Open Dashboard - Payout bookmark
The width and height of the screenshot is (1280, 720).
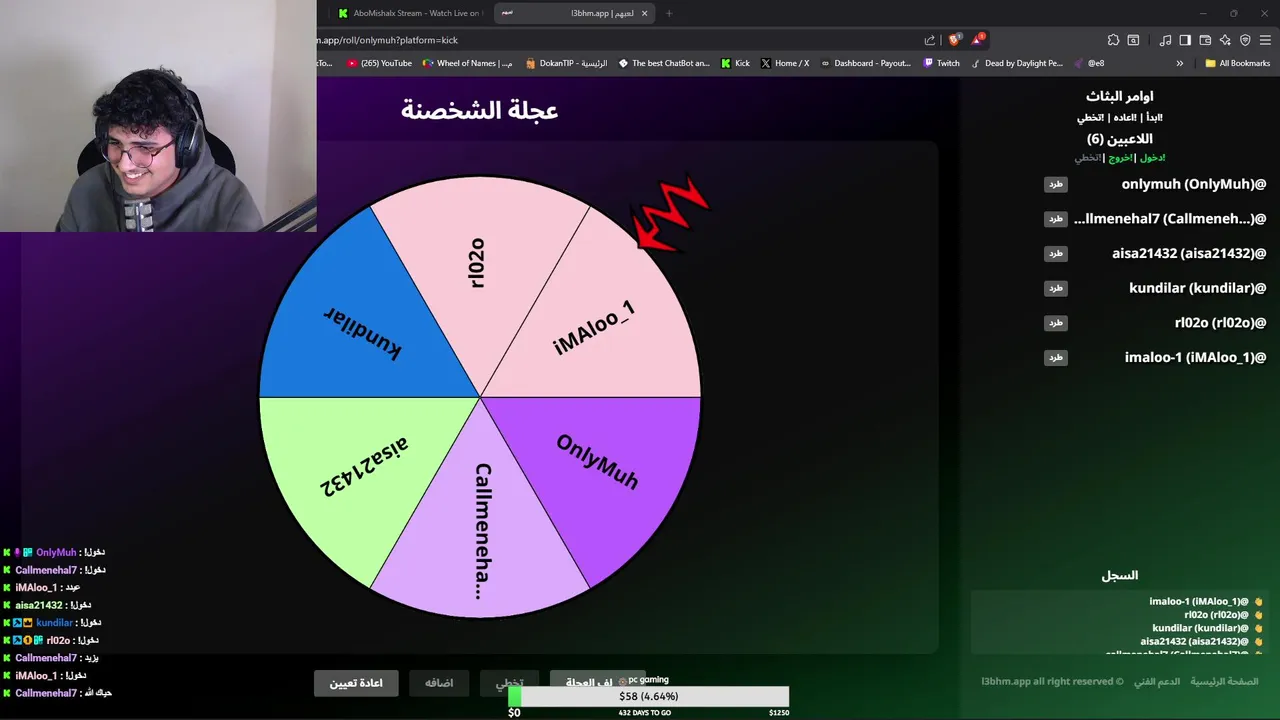pos(866,63)
